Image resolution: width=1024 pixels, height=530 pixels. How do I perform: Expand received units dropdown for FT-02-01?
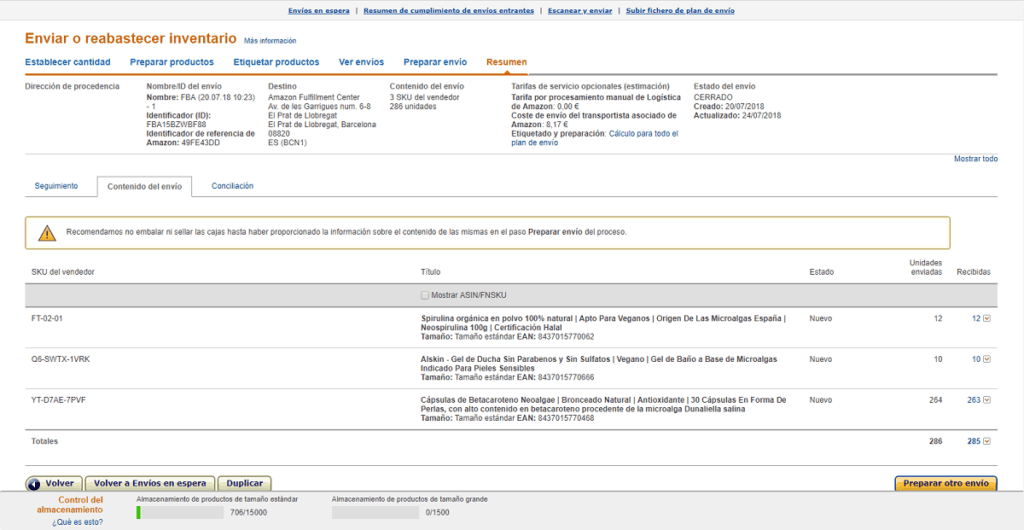[x=988, y=319]
